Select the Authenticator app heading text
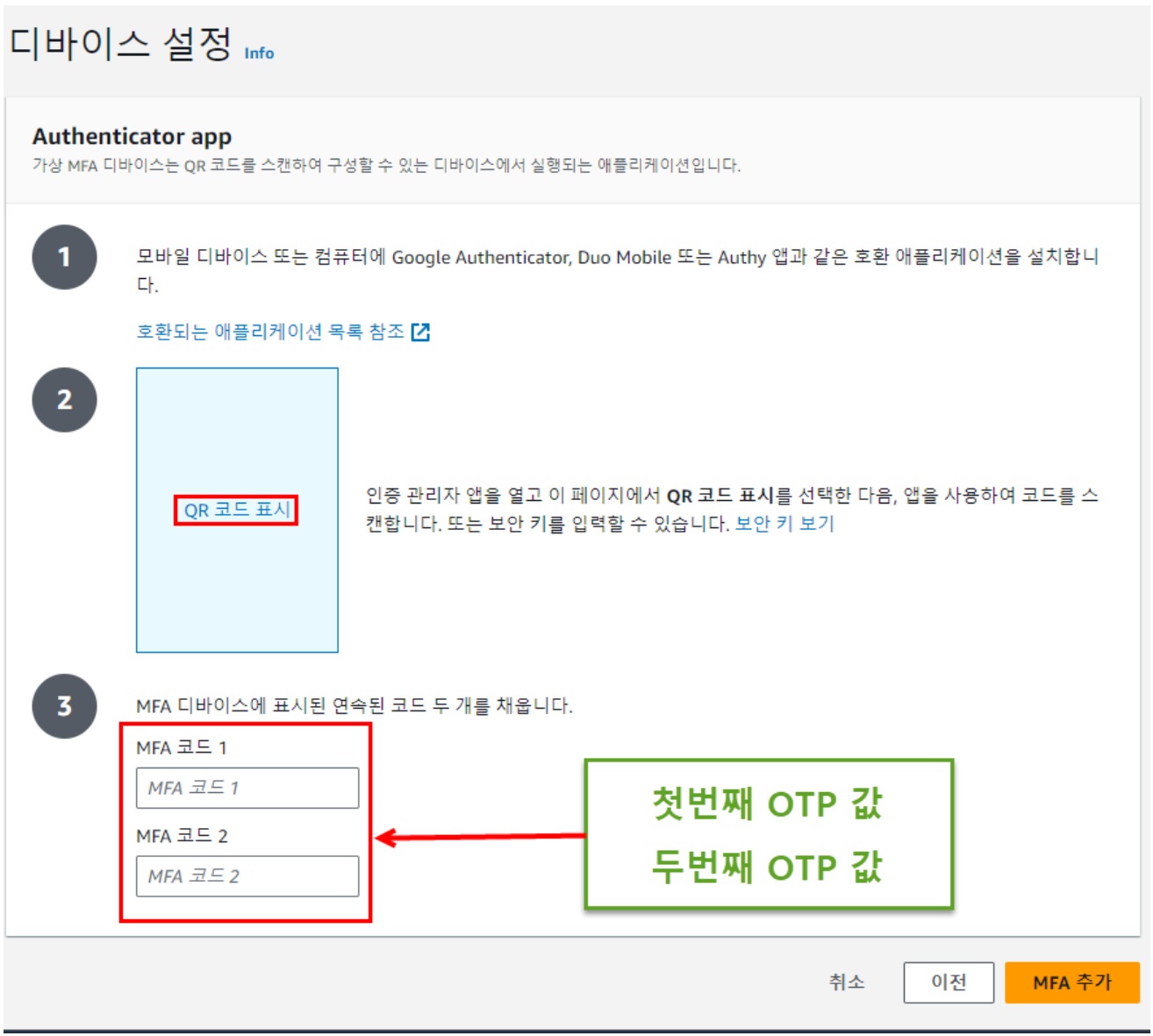This screenshot has height=1036, width=1153. [x=132, y=137]
